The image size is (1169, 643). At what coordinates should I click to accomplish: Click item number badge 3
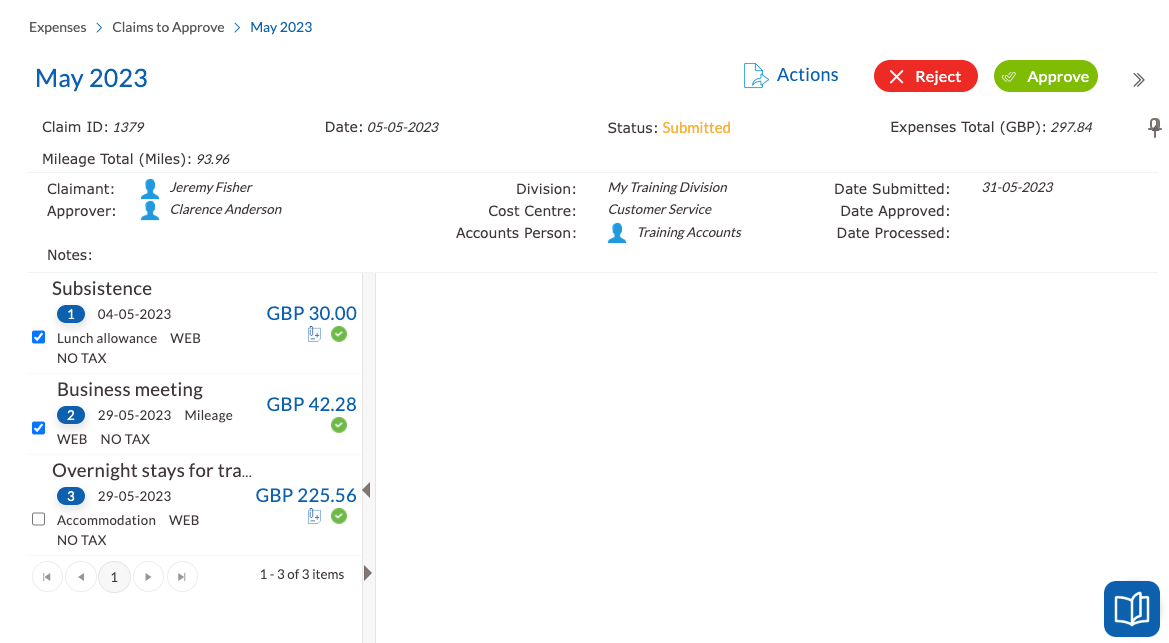coord(71,496)
